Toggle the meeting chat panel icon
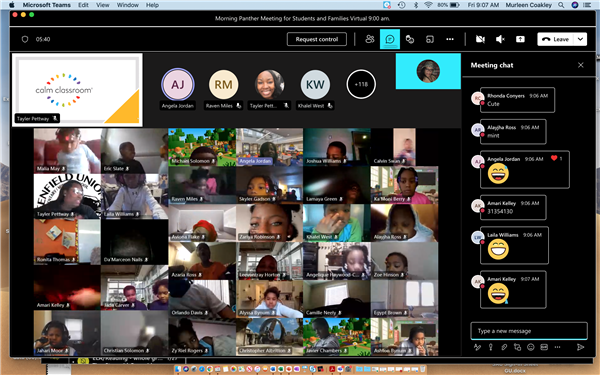 coord(390,39)
